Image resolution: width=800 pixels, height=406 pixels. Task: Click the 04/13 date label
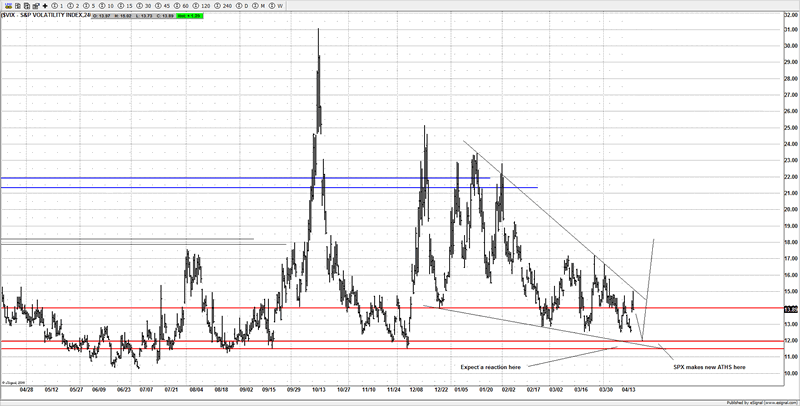629,389
